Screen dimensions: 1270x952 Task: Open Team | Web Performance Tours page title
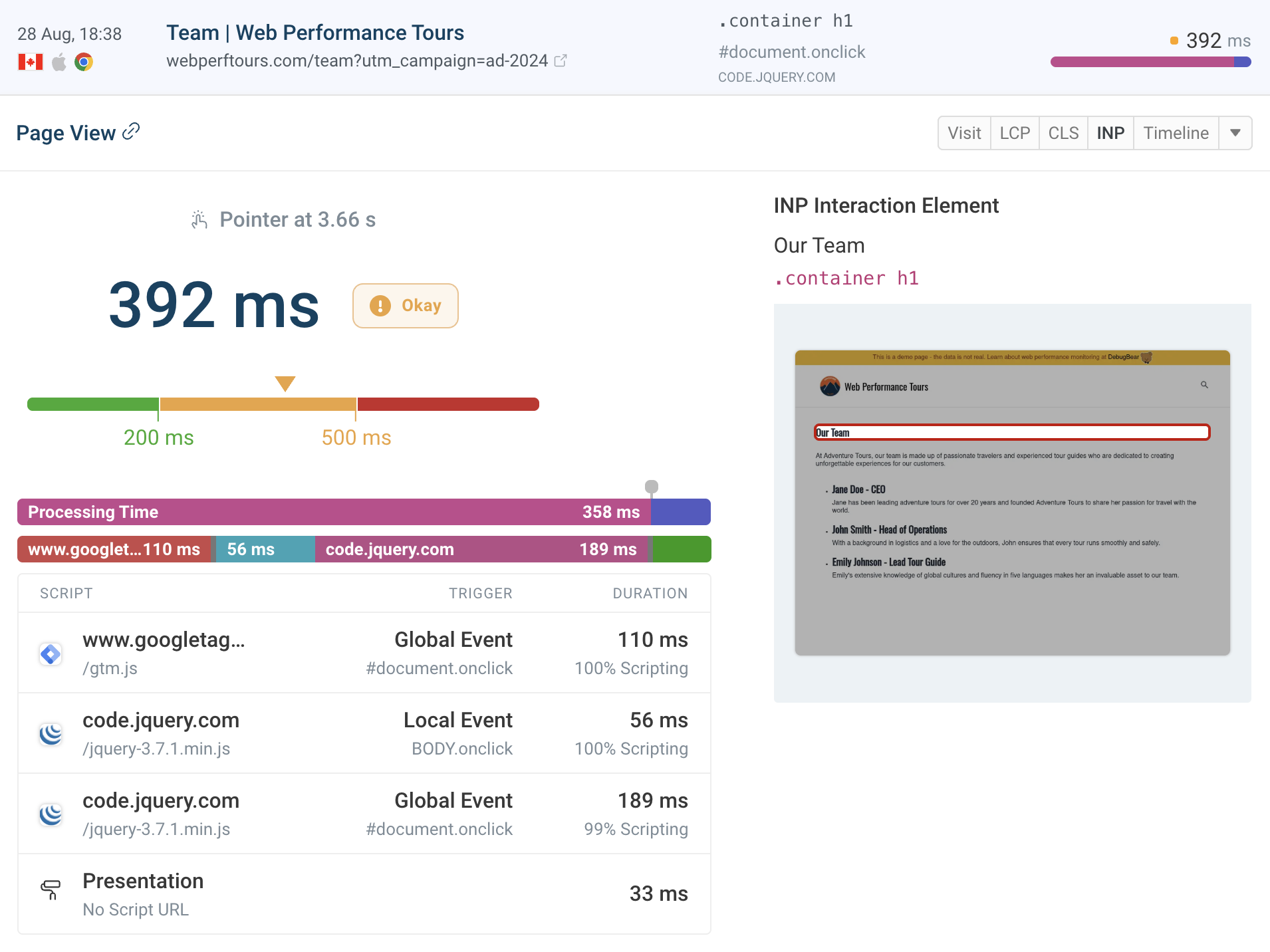tap(315, 33)
